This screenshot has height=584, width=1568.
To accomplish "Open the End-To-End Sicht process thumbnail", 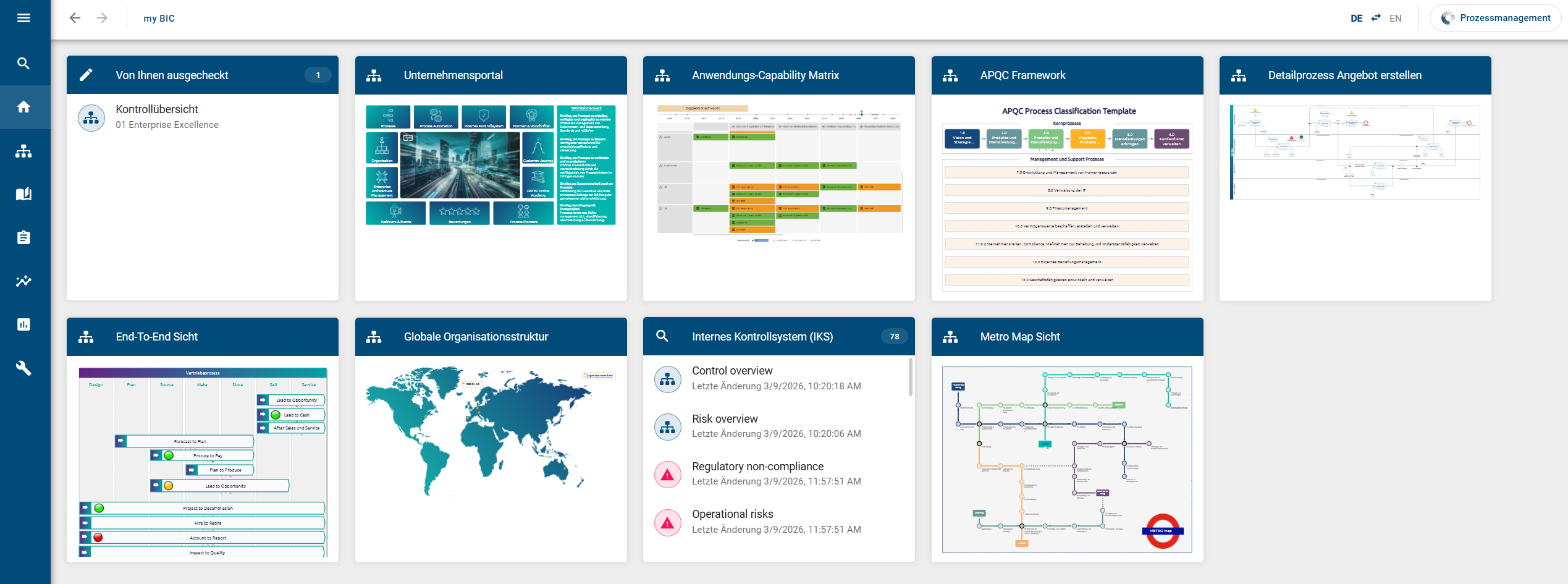I will 203,462.
